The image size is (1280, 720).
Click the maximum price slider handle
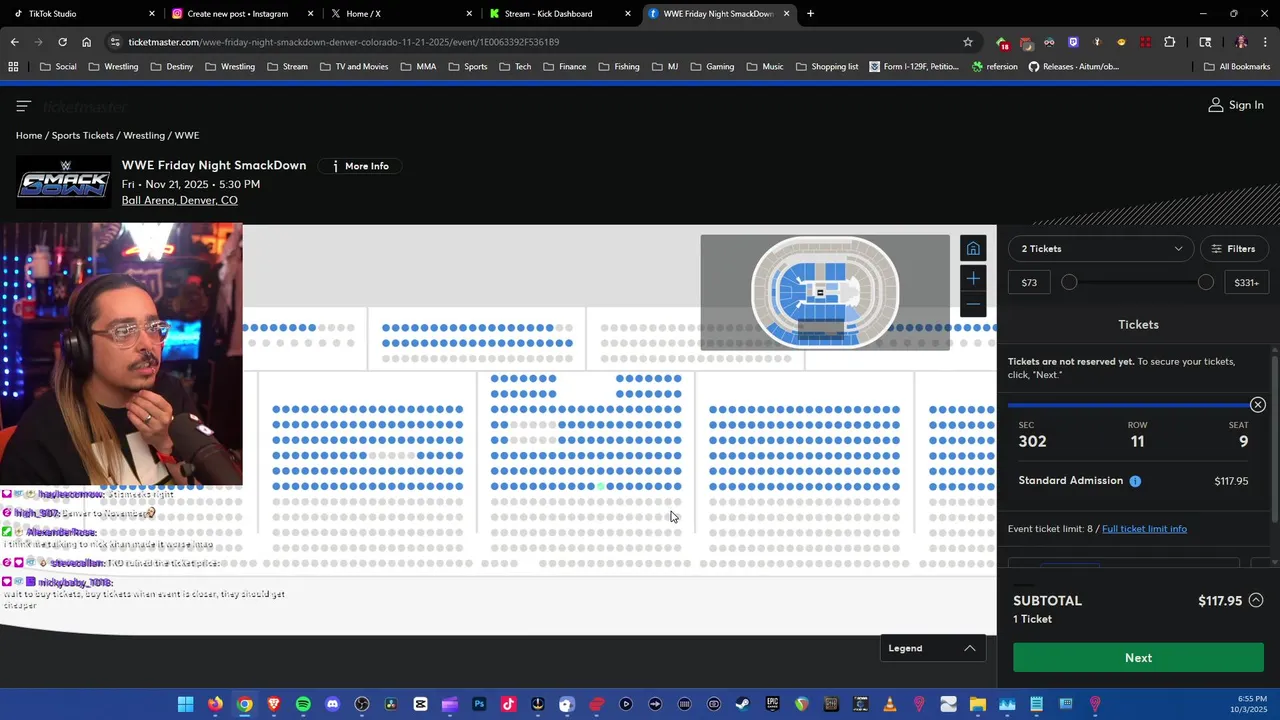[1206, 283]
